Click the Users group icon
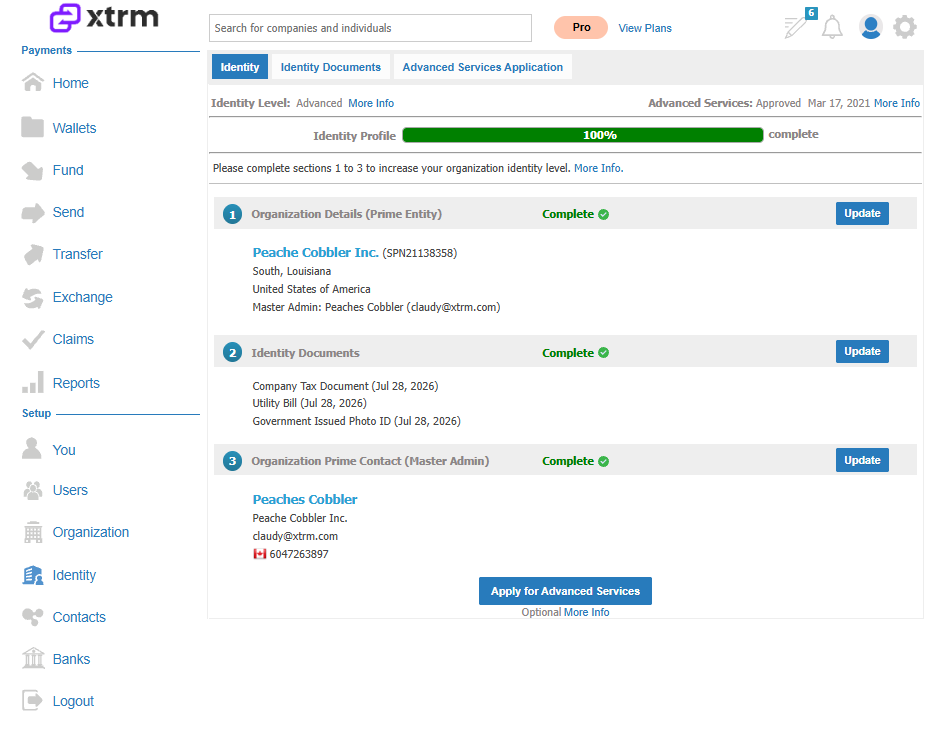Image resolution: width=945 pixels, height=736 pixels. pos(33,491)
